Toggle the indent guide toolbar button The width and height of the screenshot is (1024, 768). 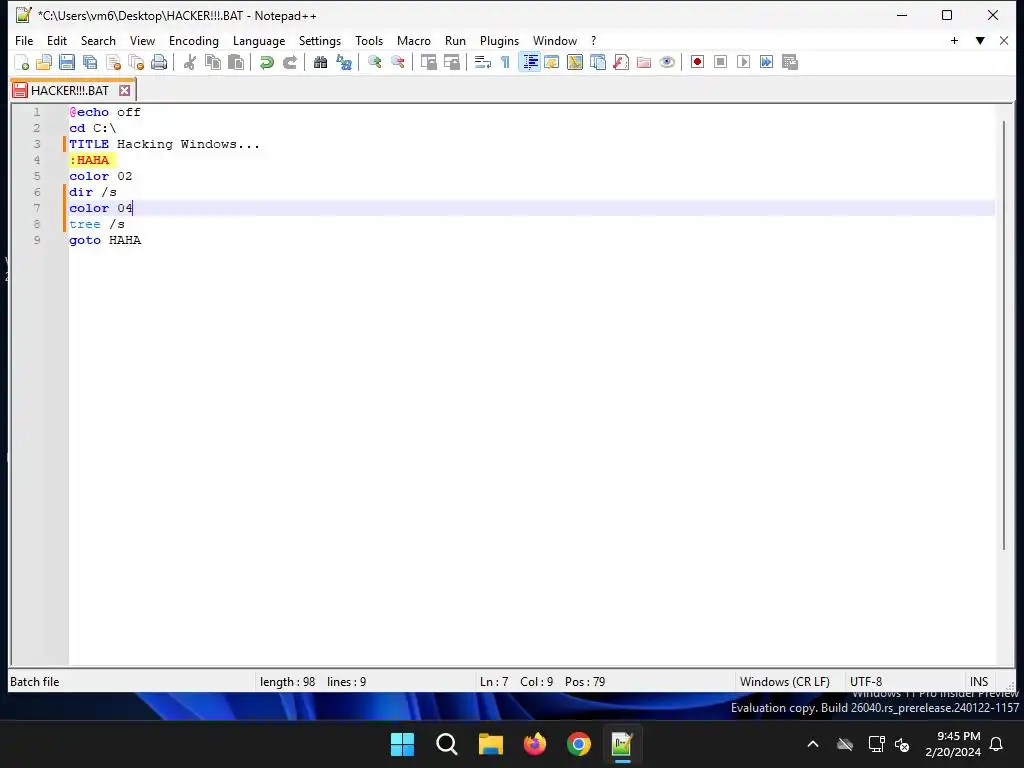click(x=529, y=62)
